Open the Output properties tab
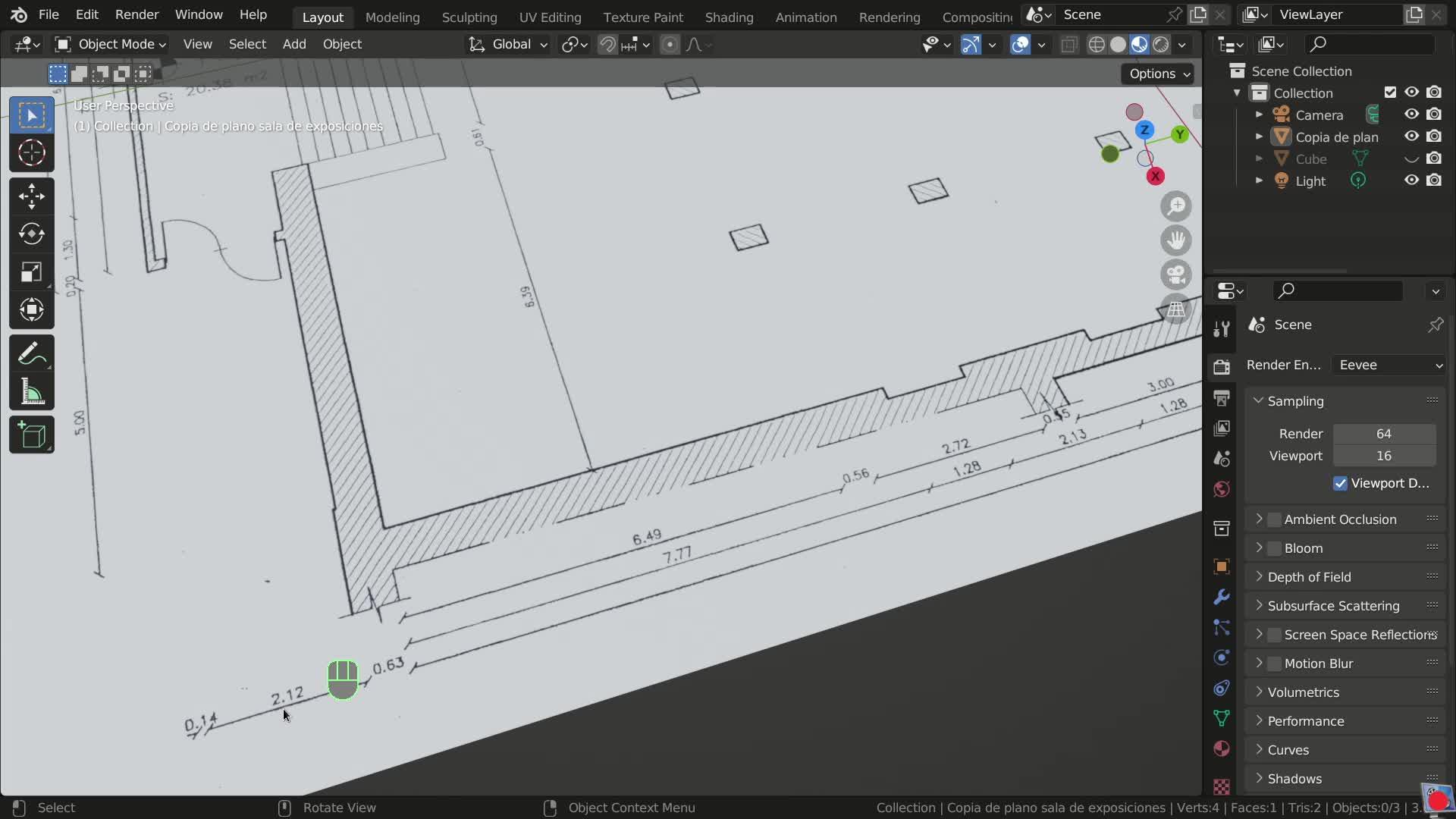Image resolution: width=1456 pixels, height=819 pixels. click(1221, 397)
